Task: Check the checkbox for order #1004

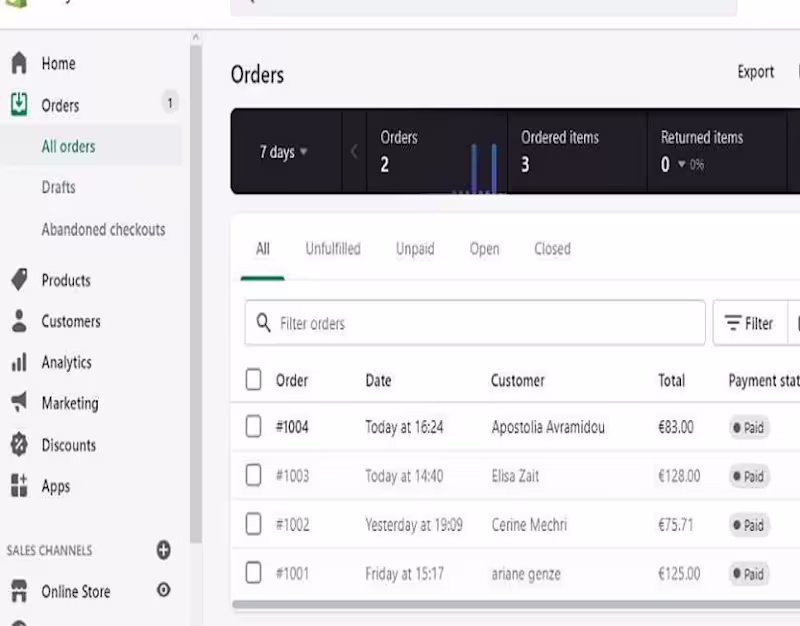Action: click(254, 427)
